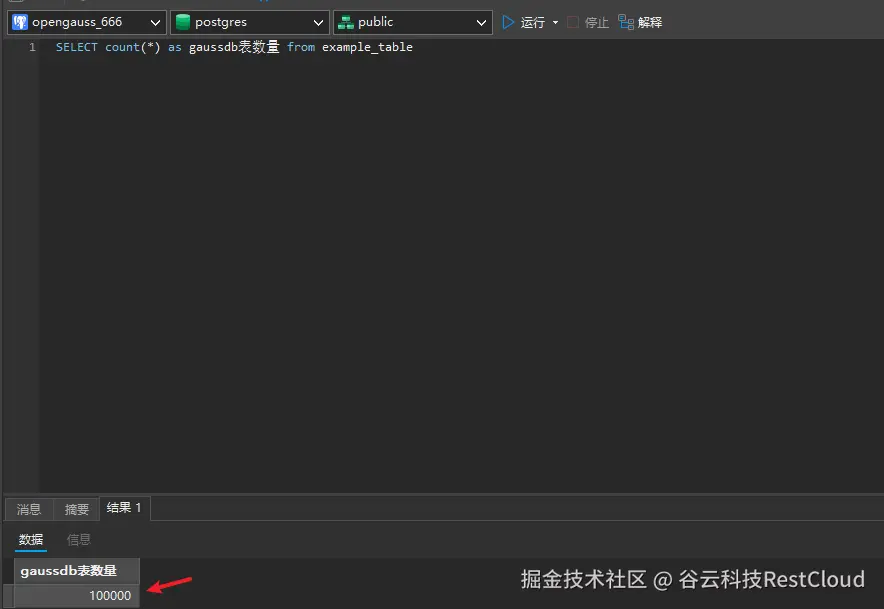Select the 结果 1 result tab
Screen dimensions: 884x609
(x=124, y=508)
